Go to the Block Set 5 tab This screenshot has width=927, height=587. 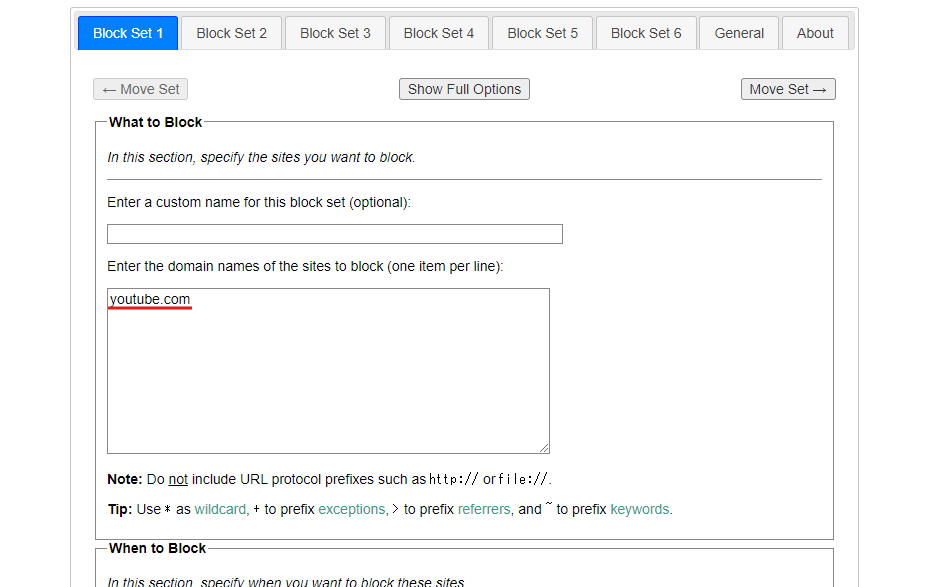pos(542,33)
